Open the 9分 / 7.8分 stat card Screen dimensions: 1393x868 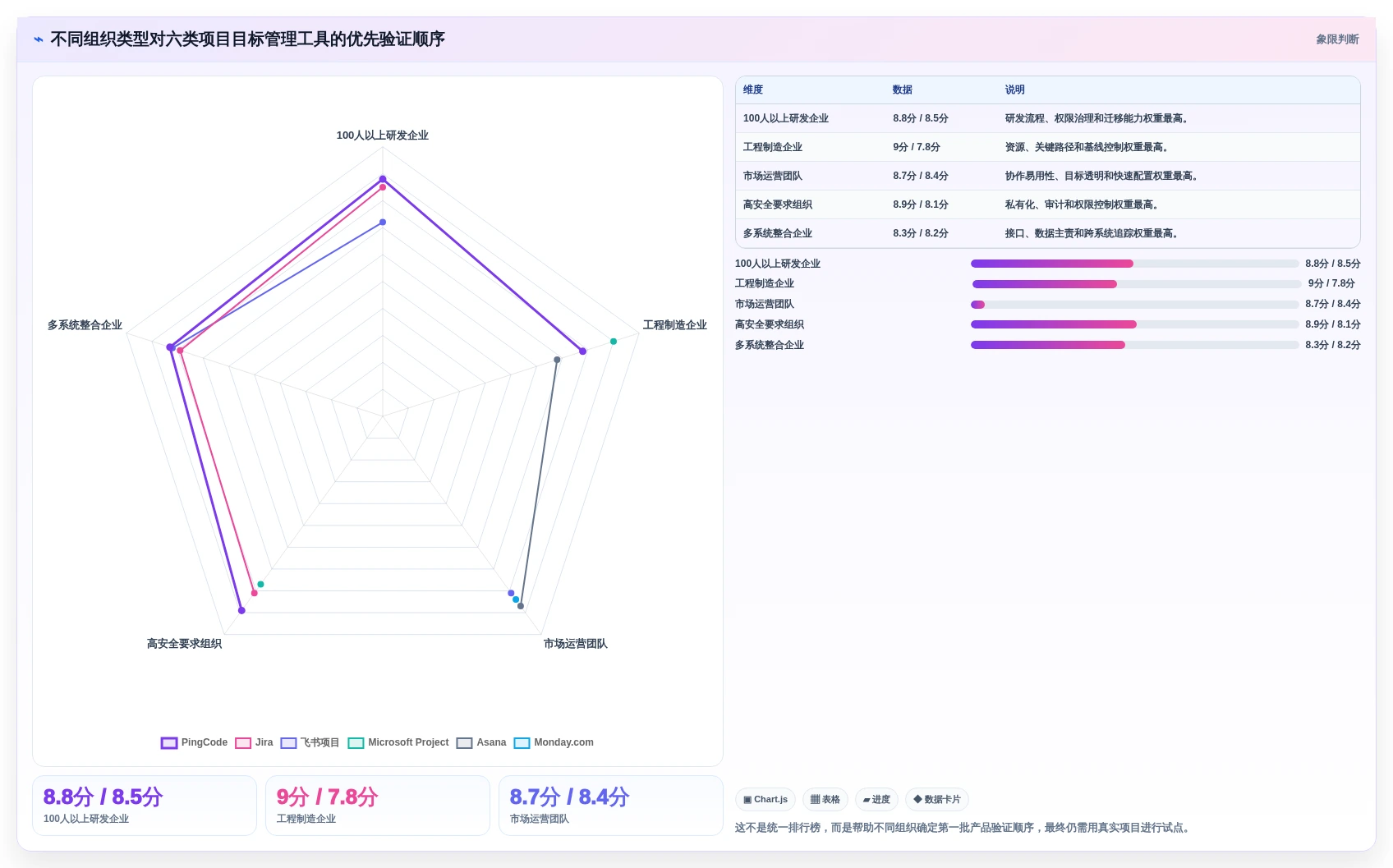point(378,806)
